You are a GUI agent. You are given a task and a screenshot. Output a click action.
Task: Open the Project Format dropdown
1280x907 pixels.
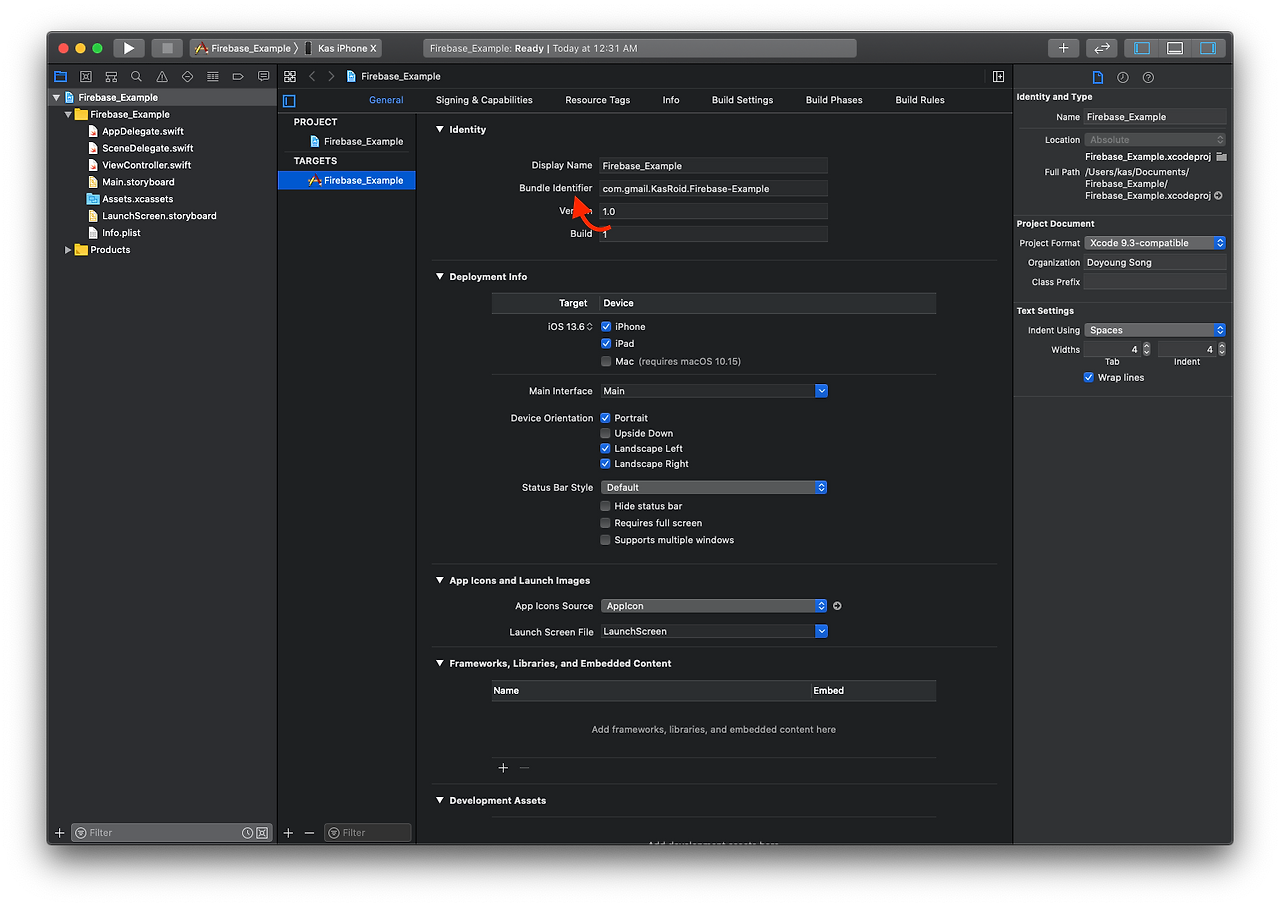(x=1155, y=243)
